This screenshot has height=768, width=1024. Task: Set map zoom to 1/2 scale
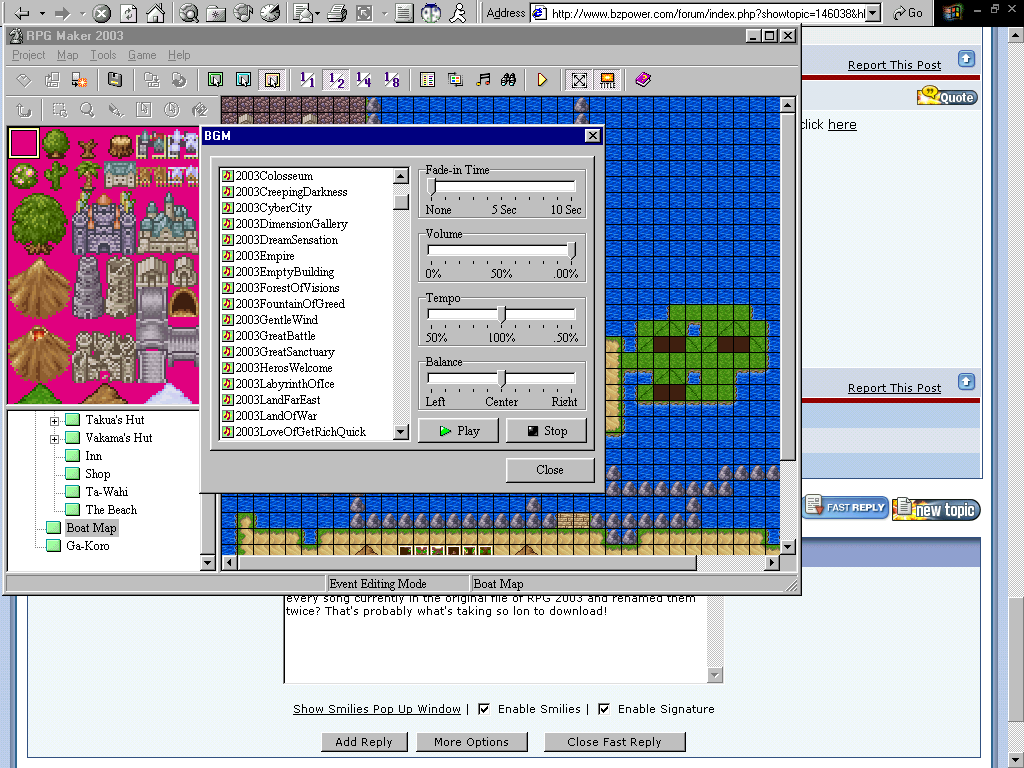336,80
